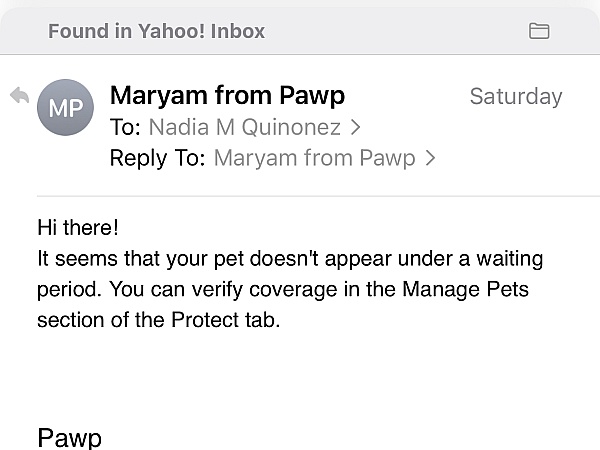The image size is (600, 450).
Task: Click the "It seems that your pet" line
Action: 133,259
